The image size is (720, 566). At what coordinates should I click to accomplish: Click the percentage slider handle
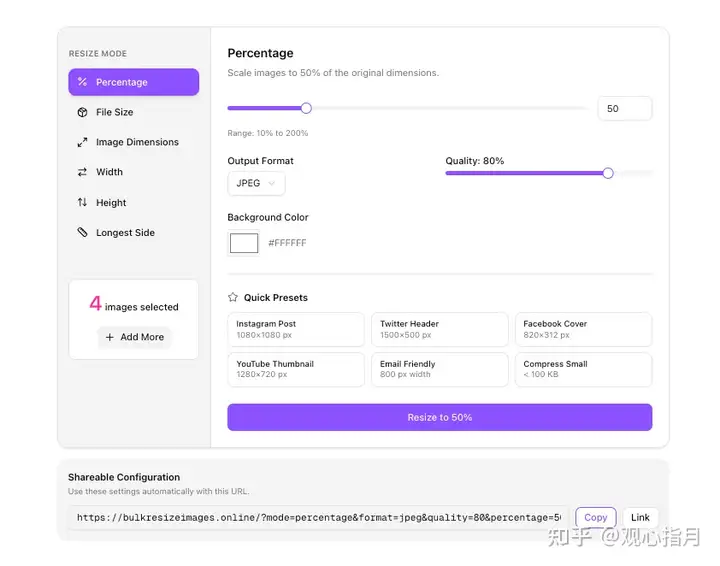306,108
